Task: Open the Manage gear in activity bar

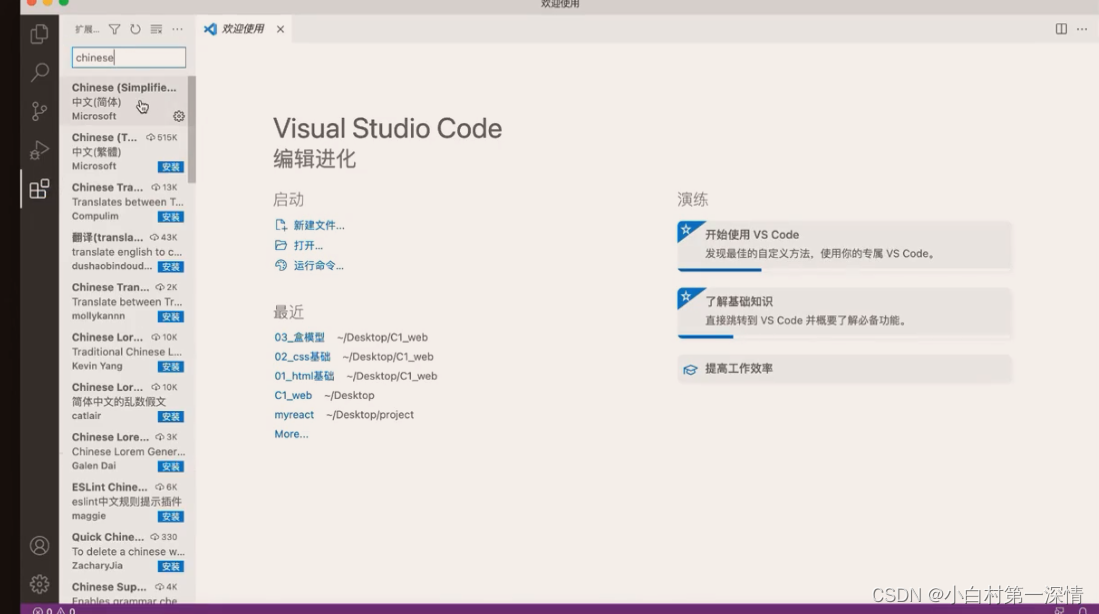Action: pyautogui.click(x=39, y=584)
